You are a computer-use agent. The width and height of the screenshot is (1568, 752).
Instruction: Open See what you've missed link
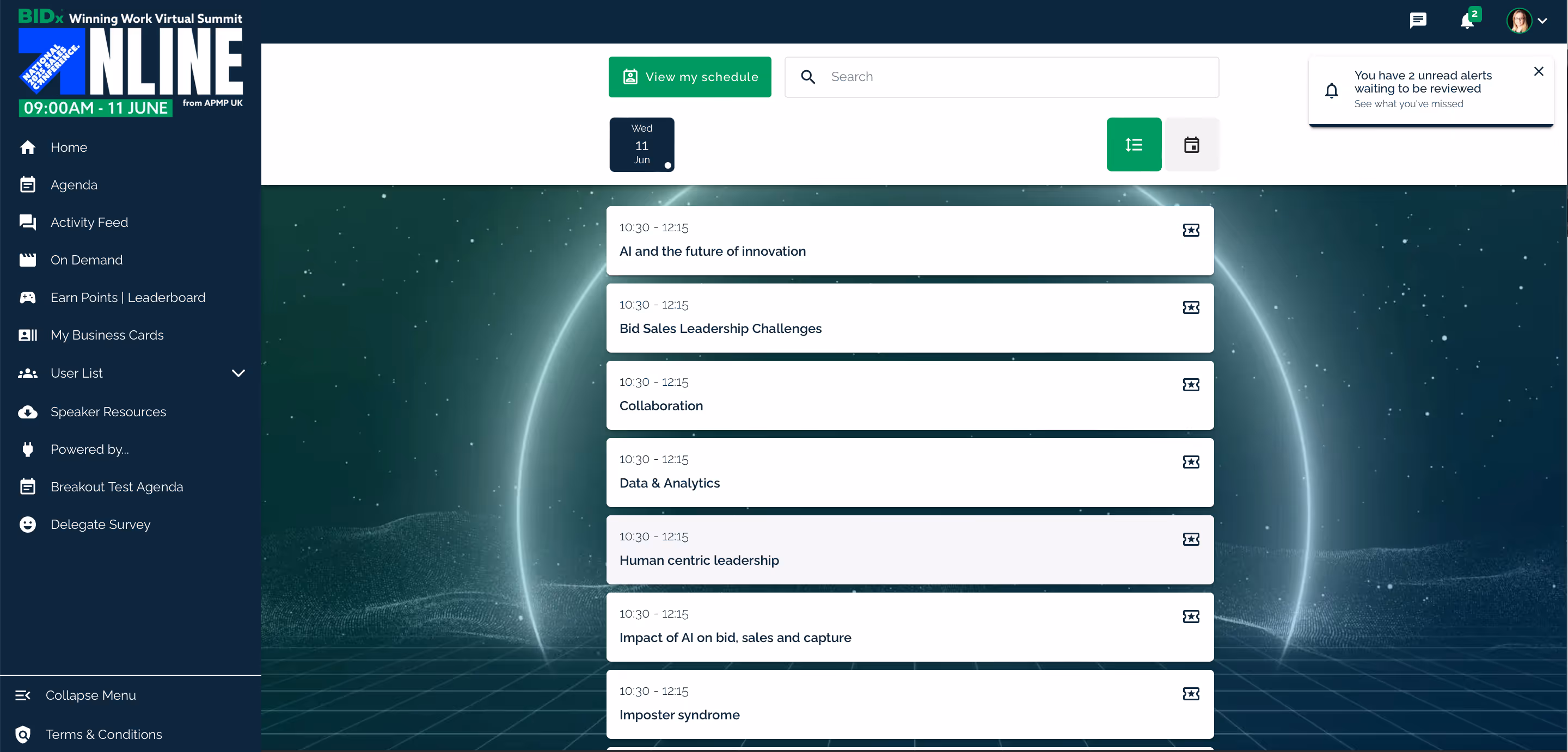[1408, 104]
